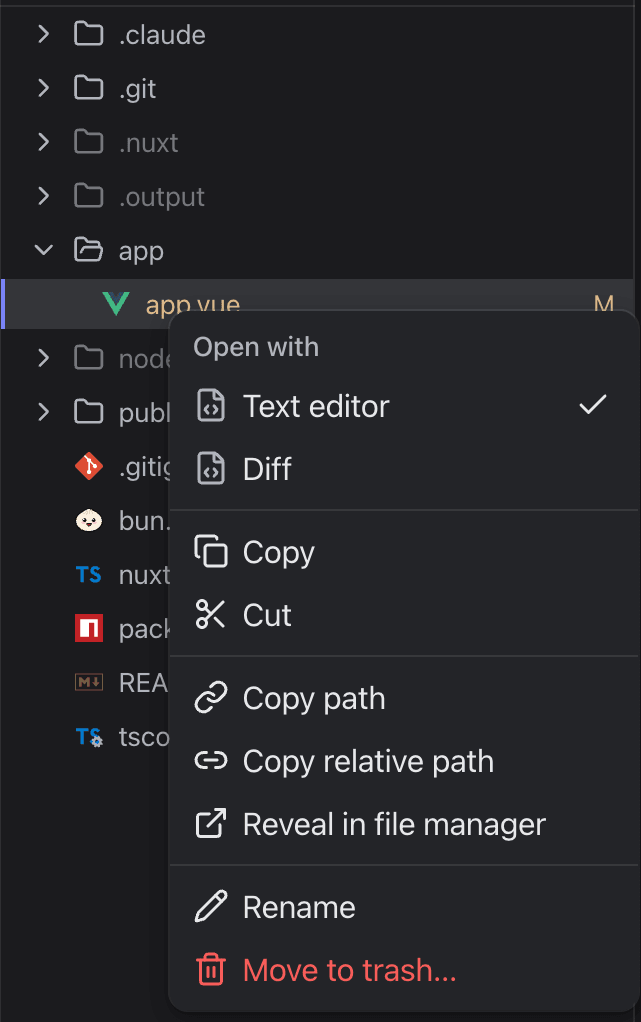Select the .gitig file name

tap(144, 467)
